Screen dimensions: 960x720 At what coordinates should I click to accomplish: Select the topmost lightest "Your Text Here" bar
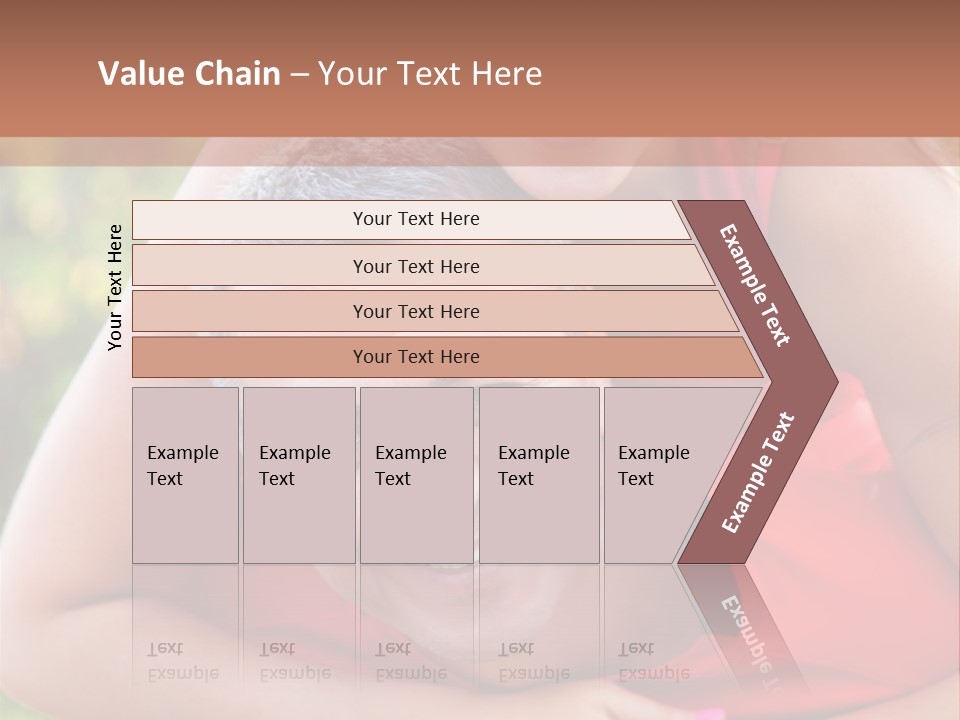tap(415, 219)
